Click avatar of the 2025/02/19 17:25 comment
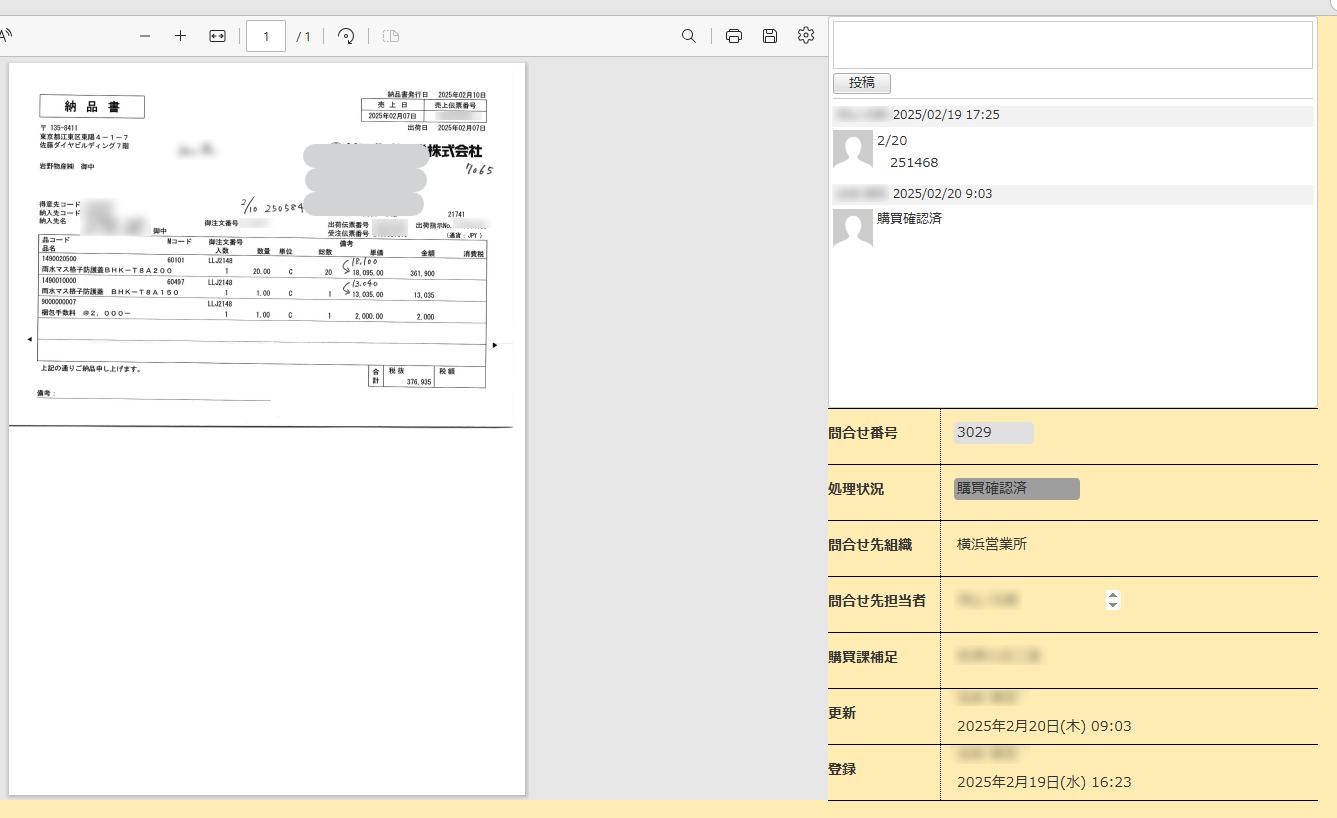The image size is (1337, 818). [852, 149]
